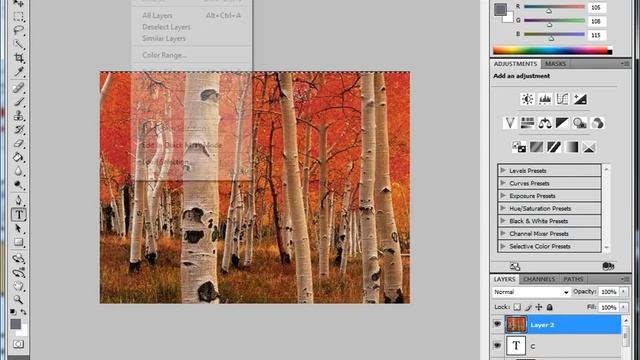
Task: Select the Paint Bucket tool
Action: [x=18, y=158]
